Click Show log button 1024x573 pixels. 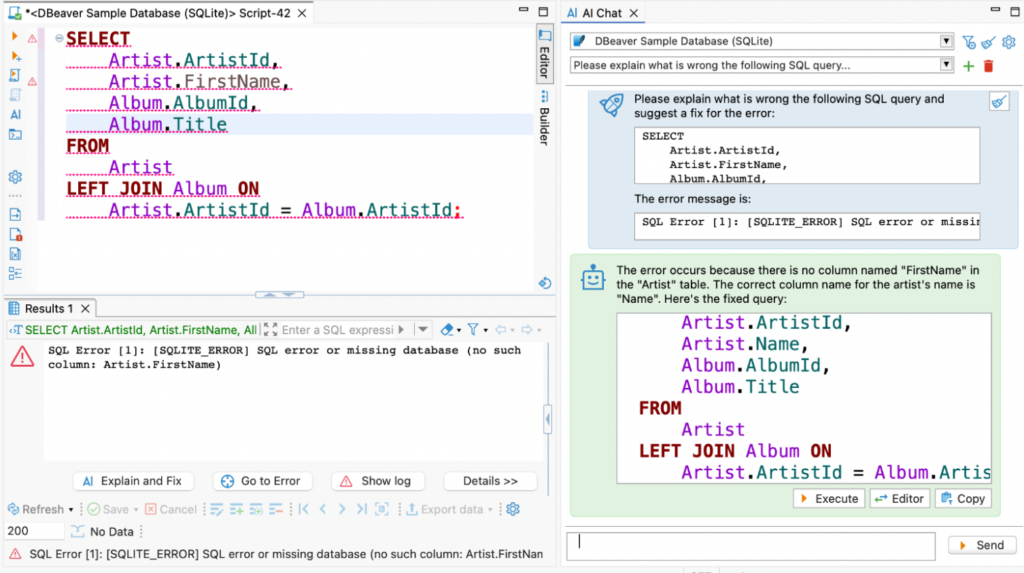coord(377,481)
